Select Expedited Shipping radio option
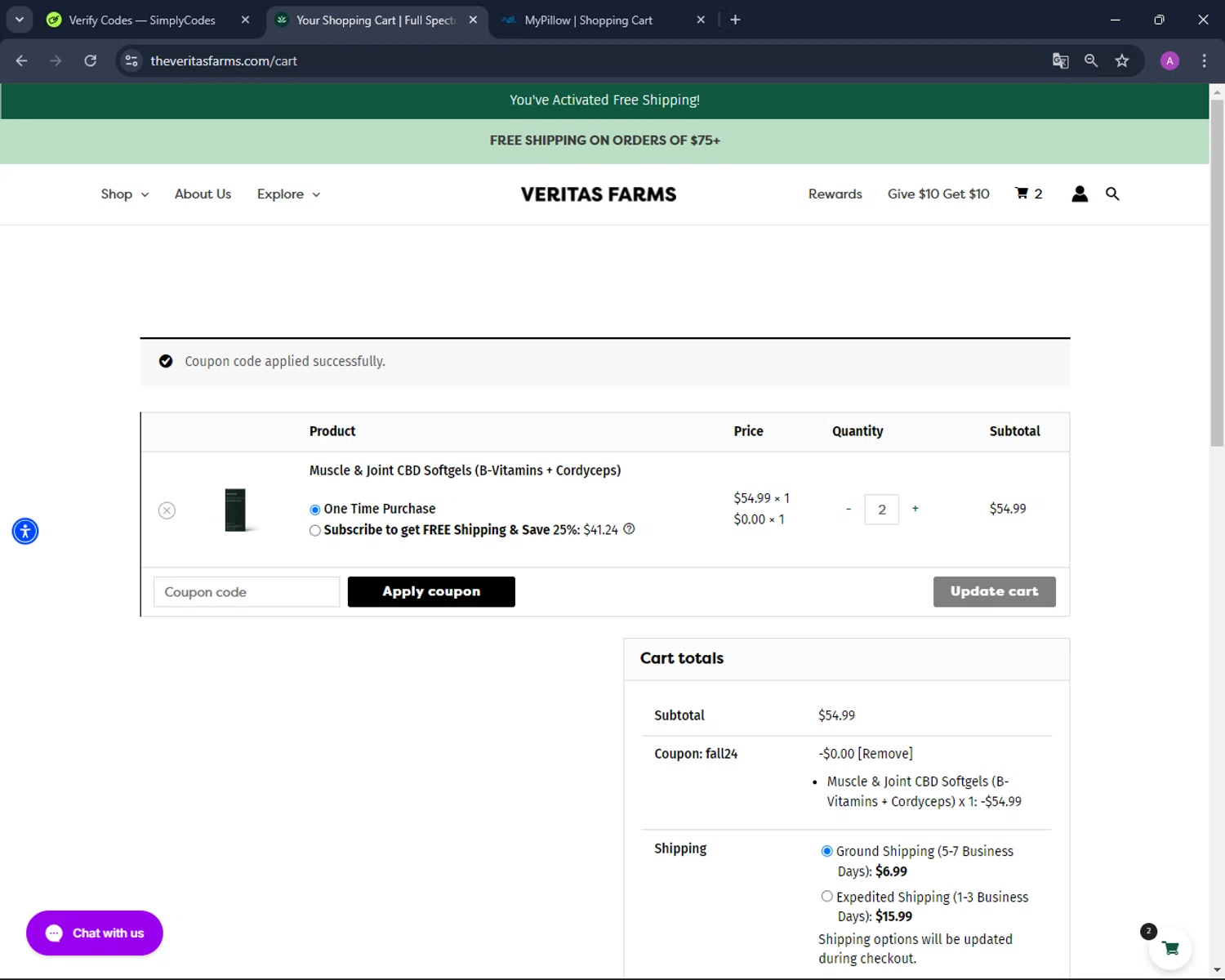 tap(826, 896)
